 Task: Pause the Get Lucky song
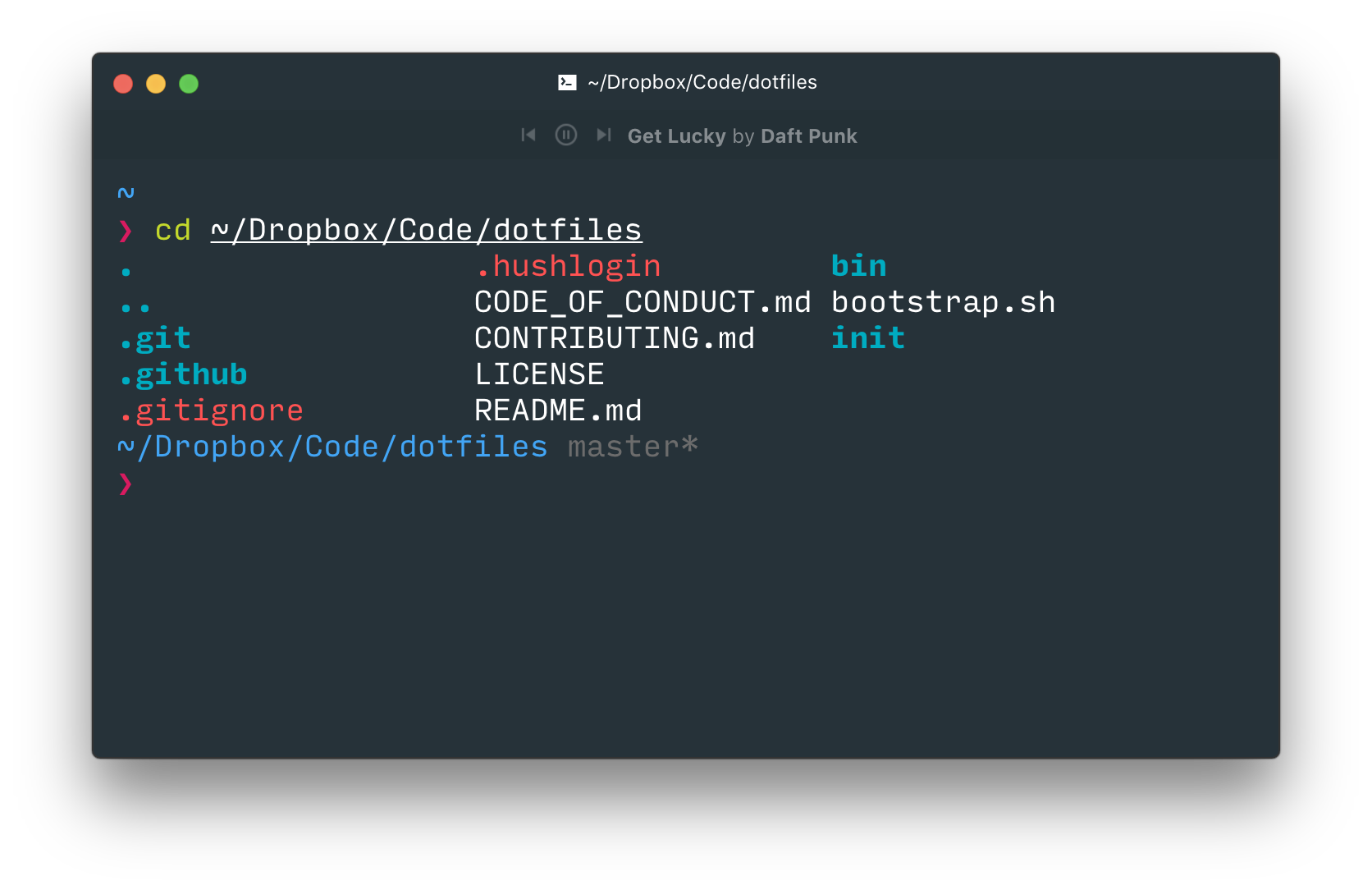tap(566, 135)
